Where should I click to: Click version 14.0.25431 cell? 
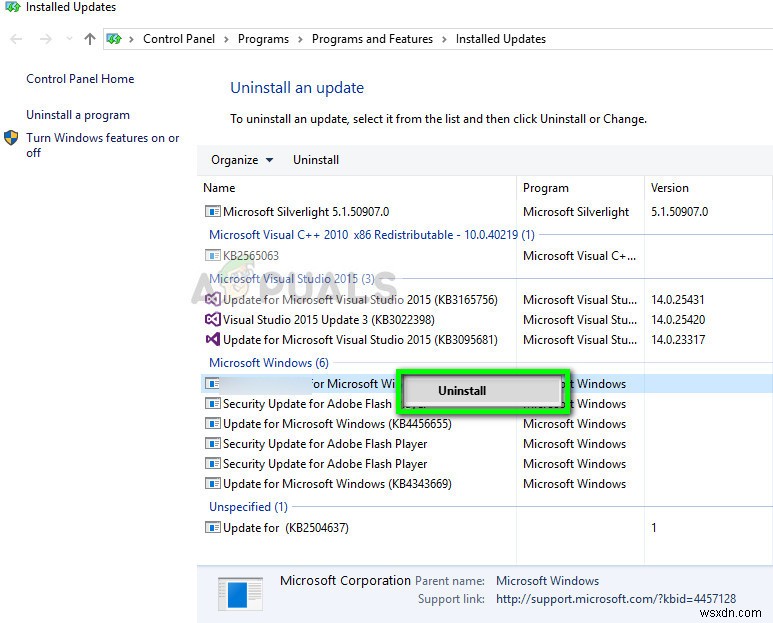(678, 300)
